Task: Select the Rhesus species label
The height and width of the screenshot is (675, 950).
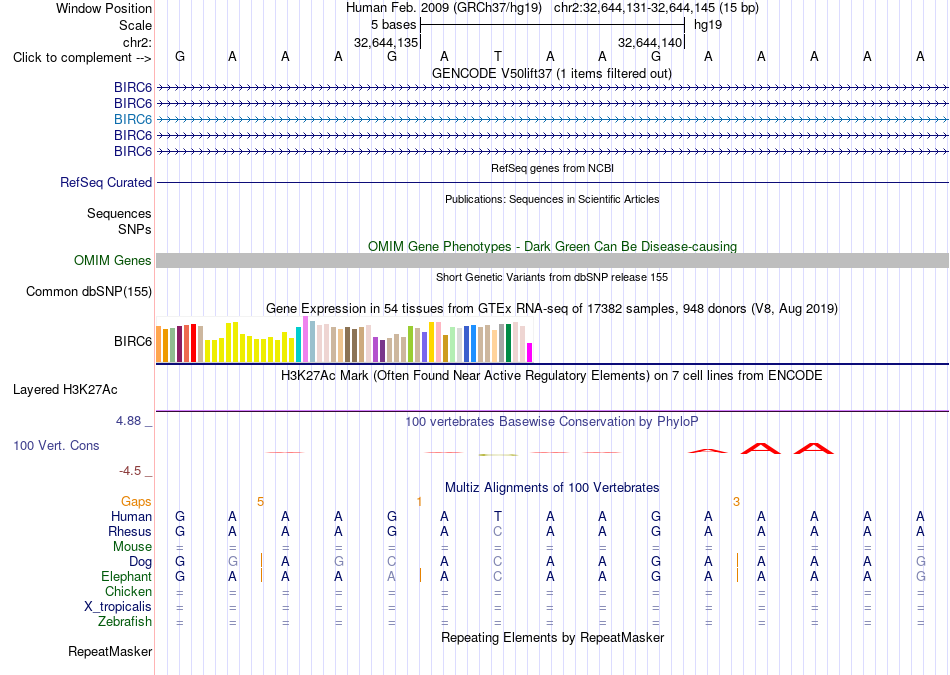Action: tap(130, 531)
